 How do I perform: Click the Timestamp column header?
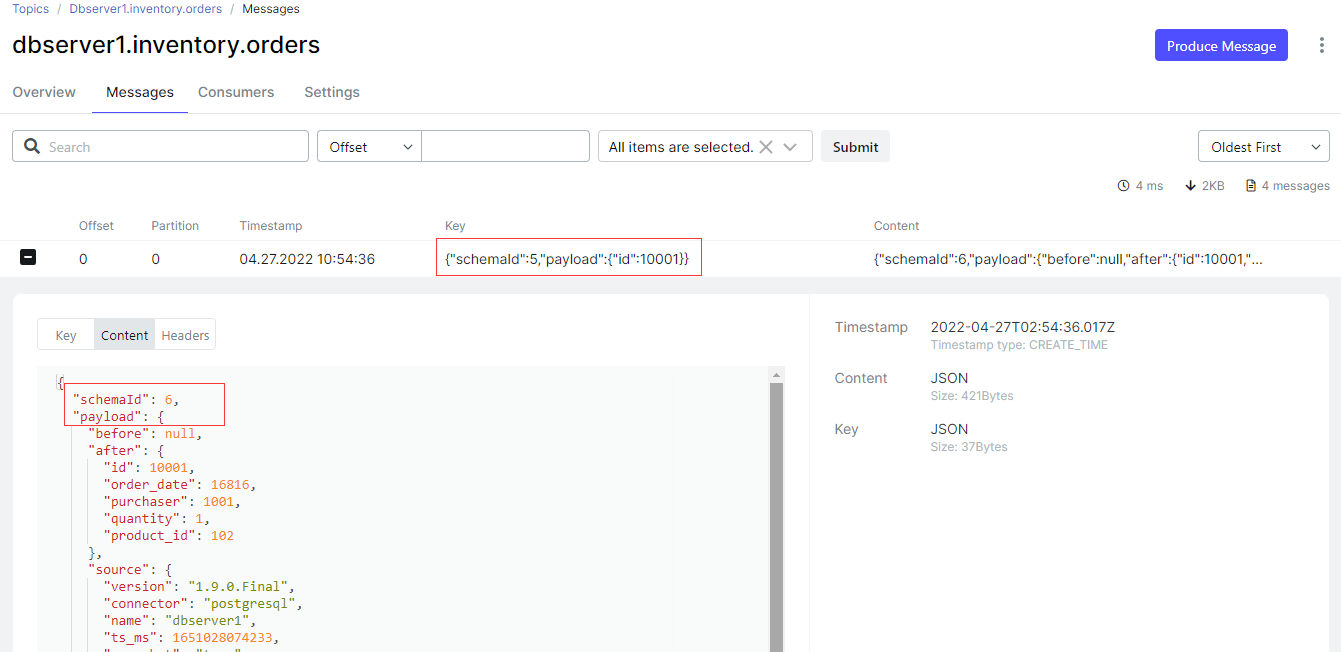coord(271,226)
